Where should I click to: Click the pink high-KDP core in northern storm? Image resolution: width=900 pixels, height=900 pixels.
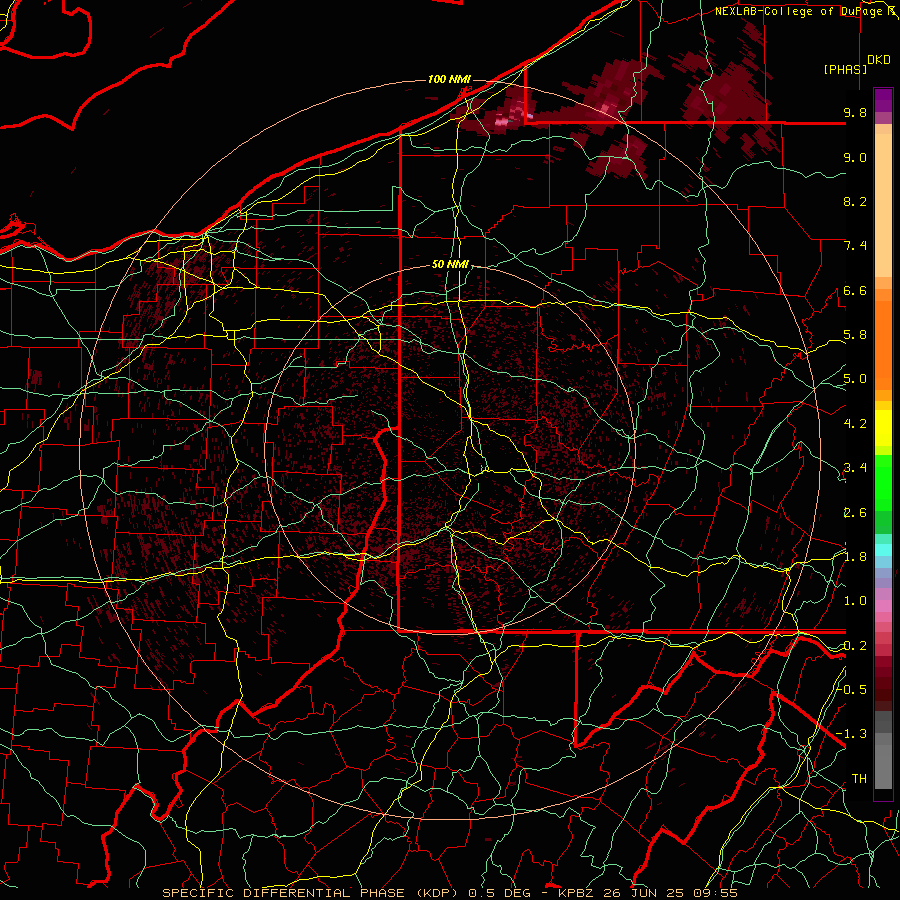[x=503, y=121]
